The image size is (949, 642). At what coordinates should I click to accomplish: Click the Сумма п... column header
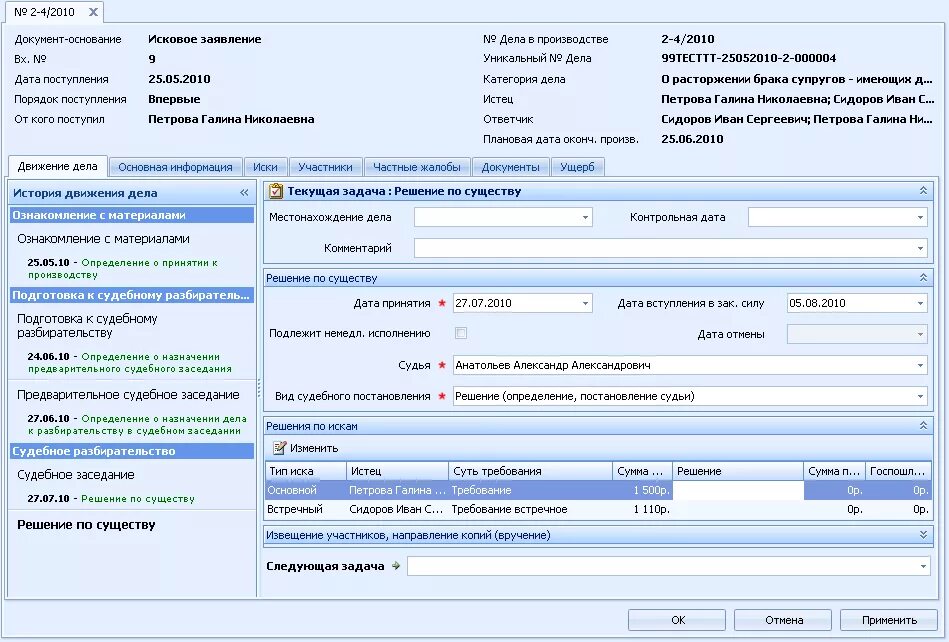(834, 471)
